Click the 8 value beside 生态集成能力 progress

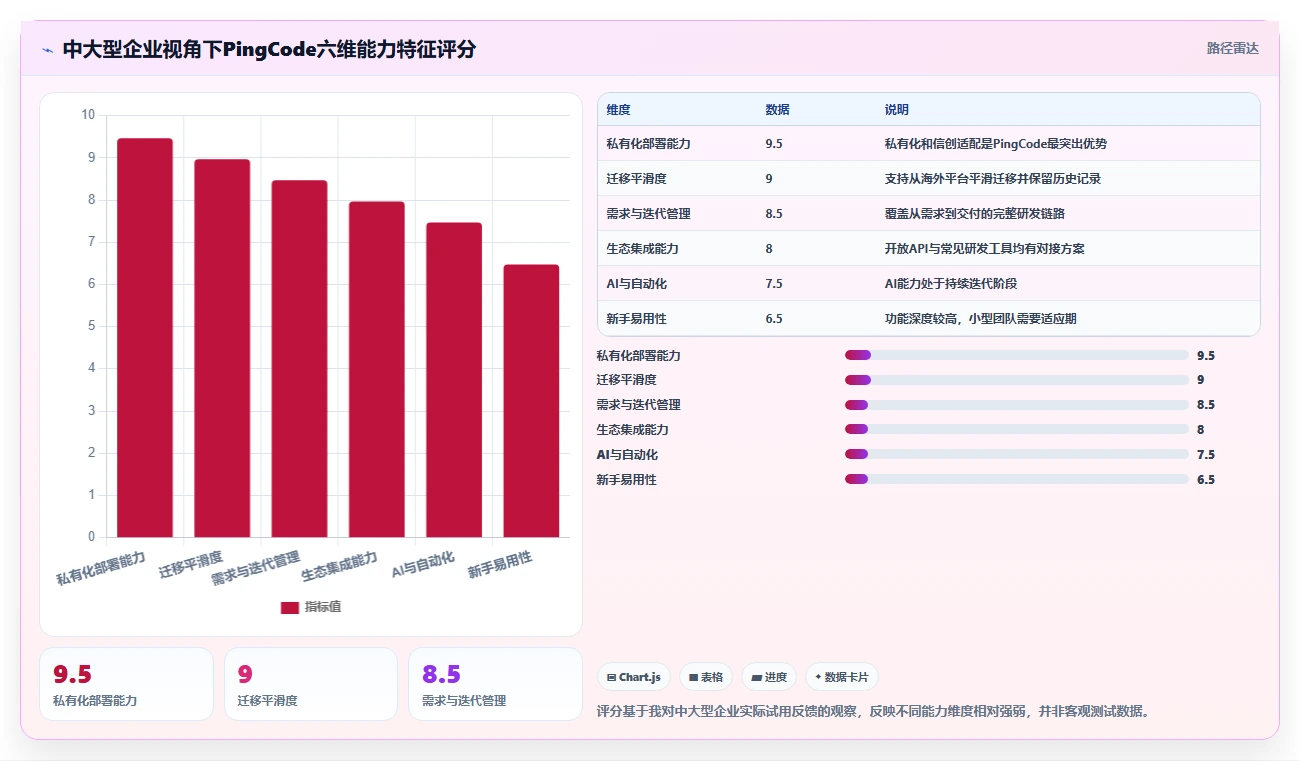(1201, 430)
